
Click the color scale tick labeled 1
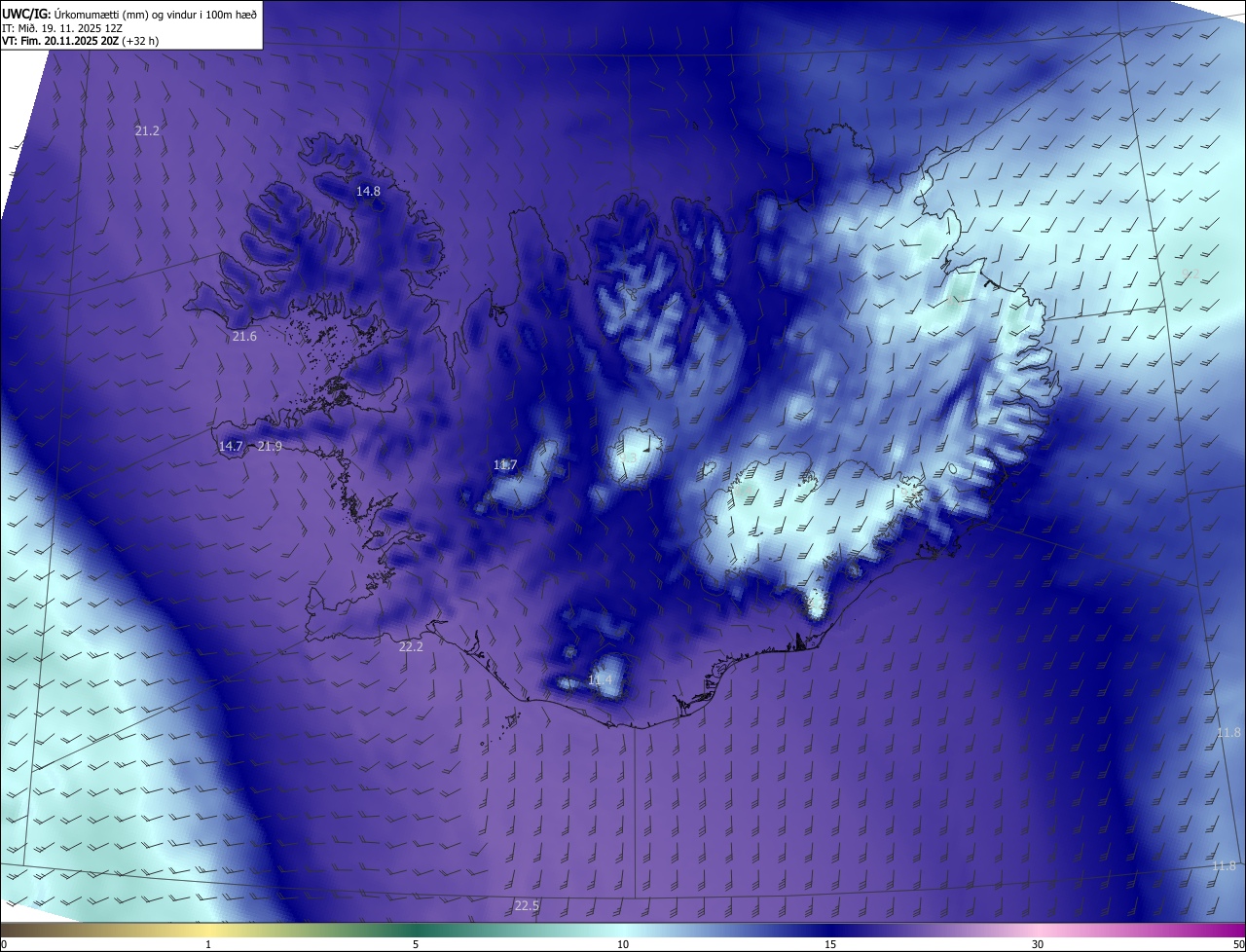click(x=208, y=944)
